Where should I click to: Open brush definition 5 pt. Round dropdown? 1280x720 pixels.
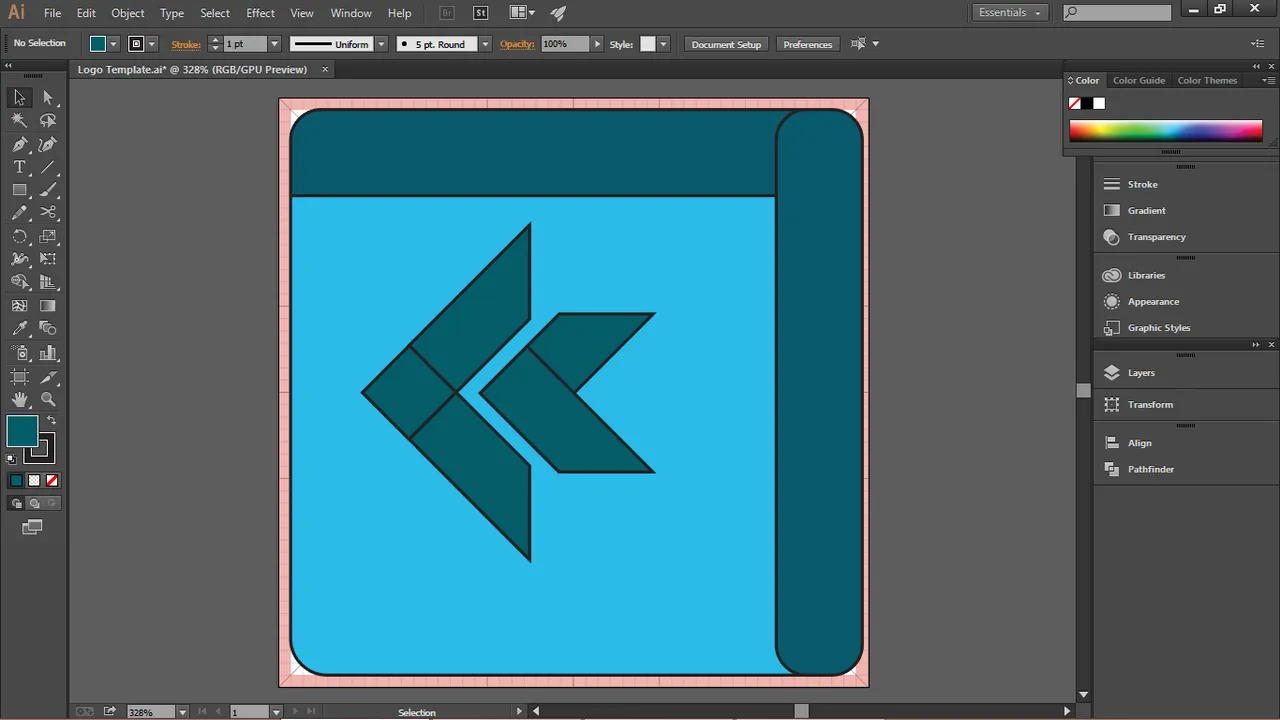point(485,44)
